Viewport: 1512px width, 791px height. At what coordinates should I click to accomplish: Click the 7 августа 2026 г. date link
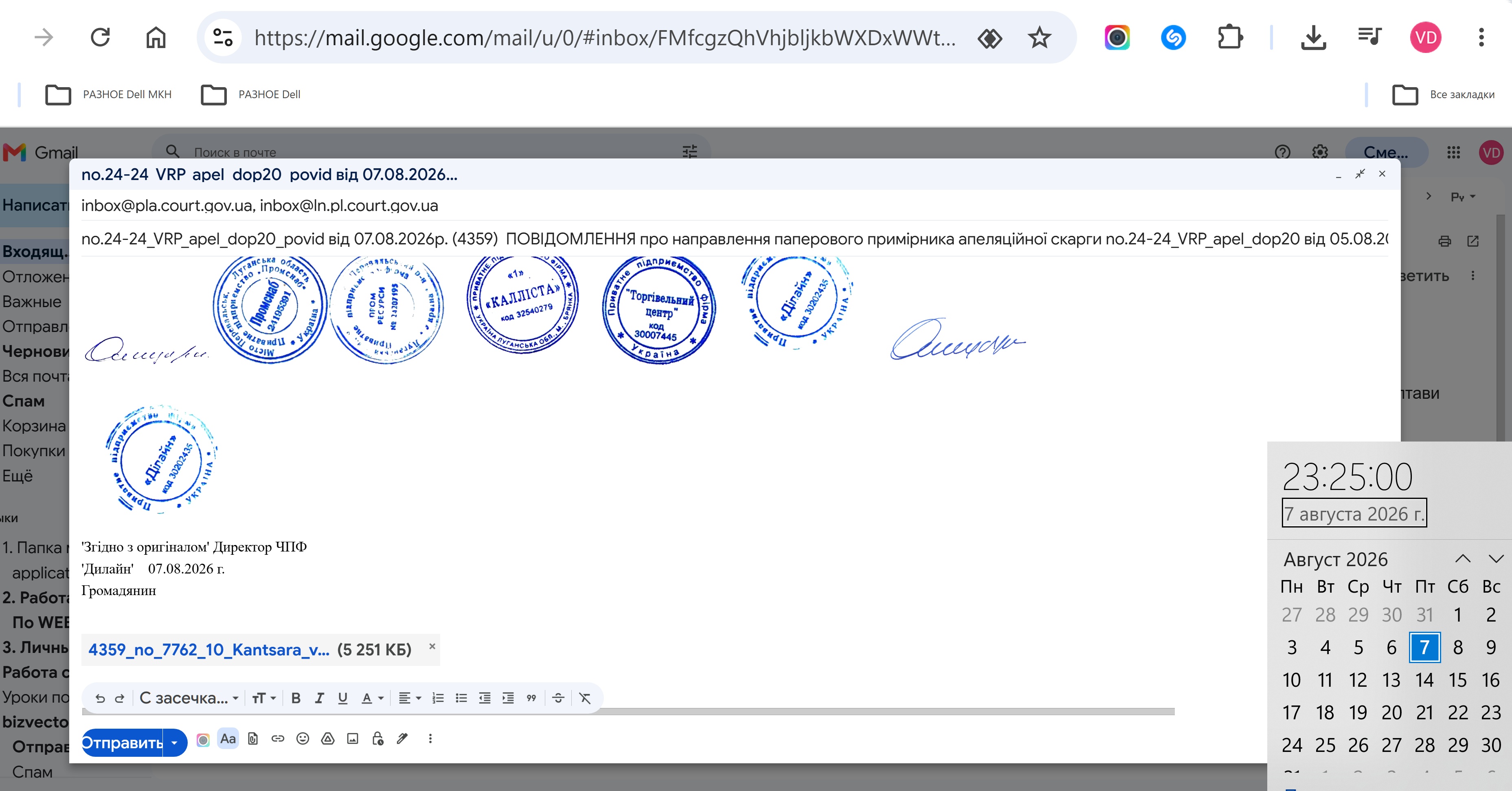click(x=1354, y=513)
